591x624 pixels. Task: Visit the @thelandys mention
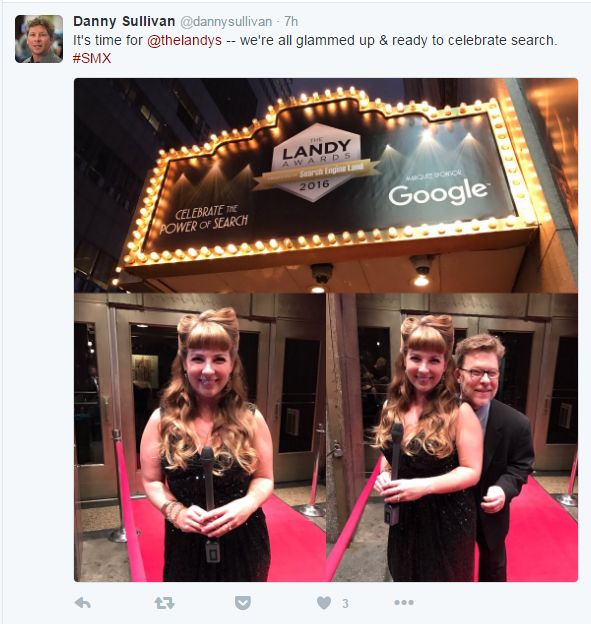click(184, 40)
